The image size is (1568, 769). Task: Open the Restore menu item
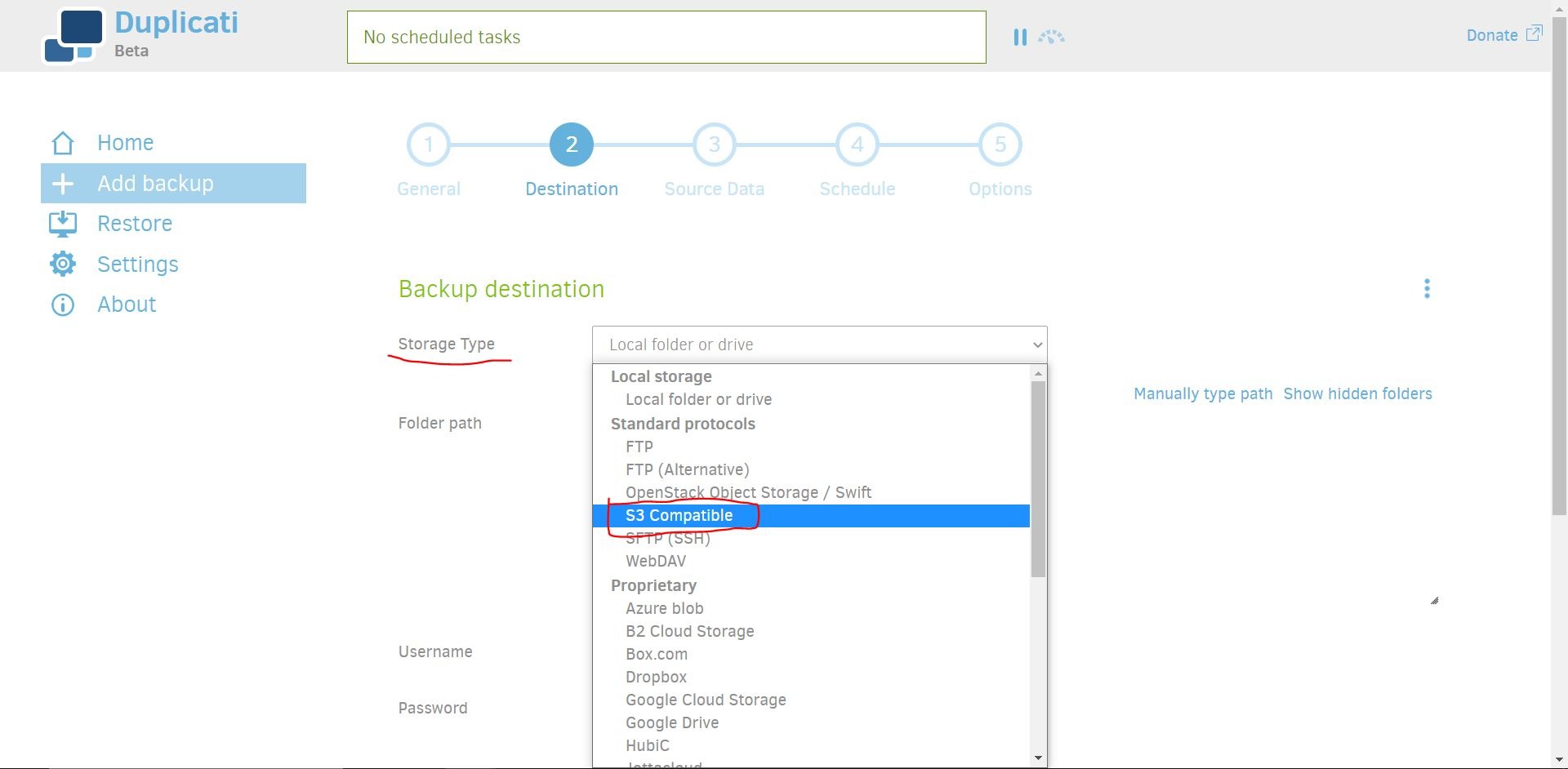click(x=135, y=224)
